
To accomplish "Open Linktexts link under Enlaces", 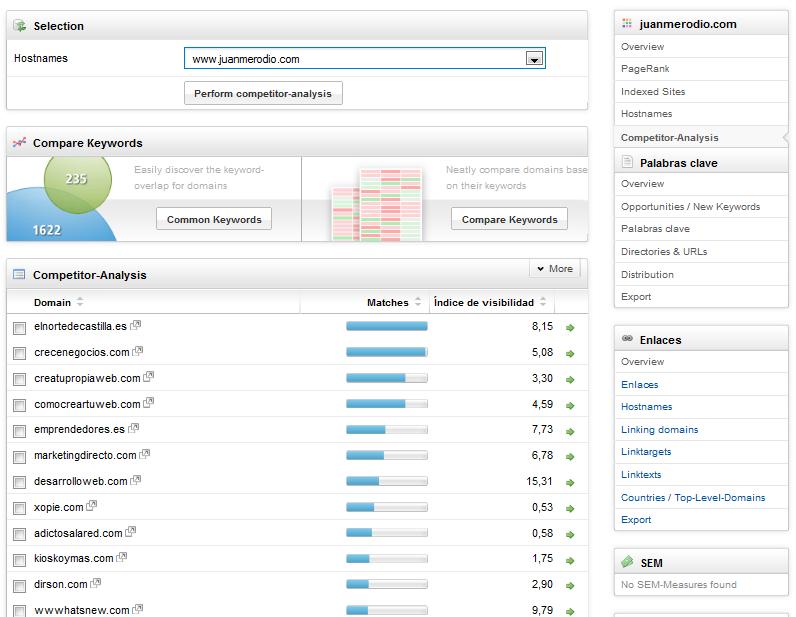I will (641, 475).
